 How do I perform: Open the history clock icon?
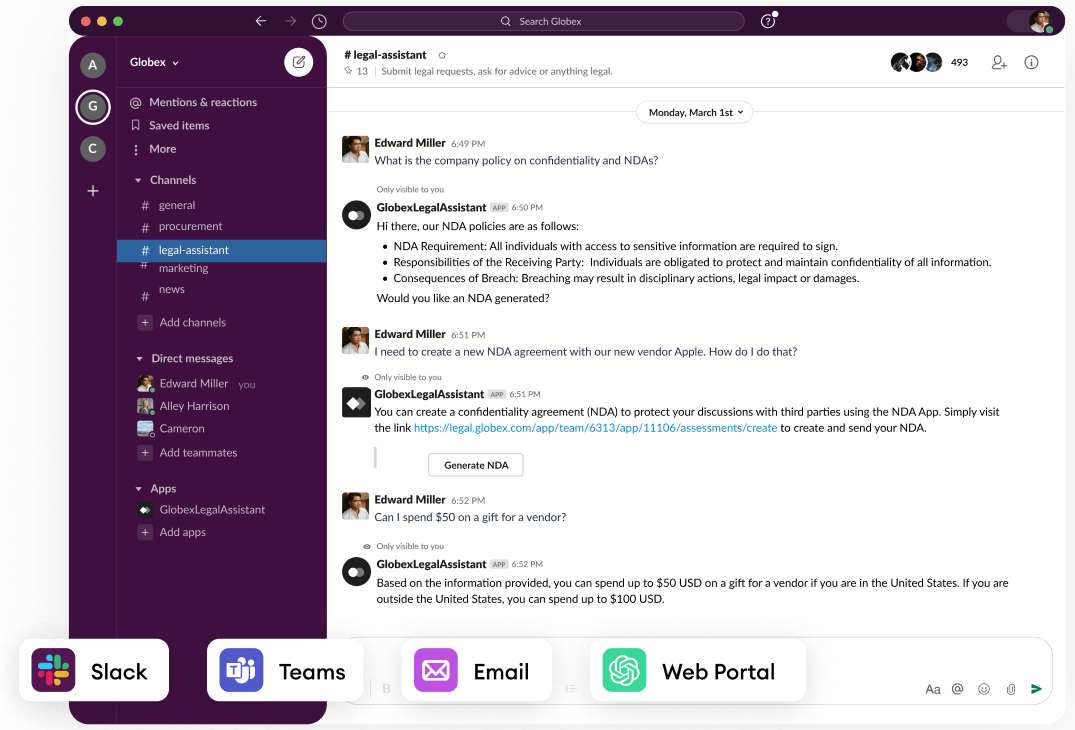coord(319,21)
